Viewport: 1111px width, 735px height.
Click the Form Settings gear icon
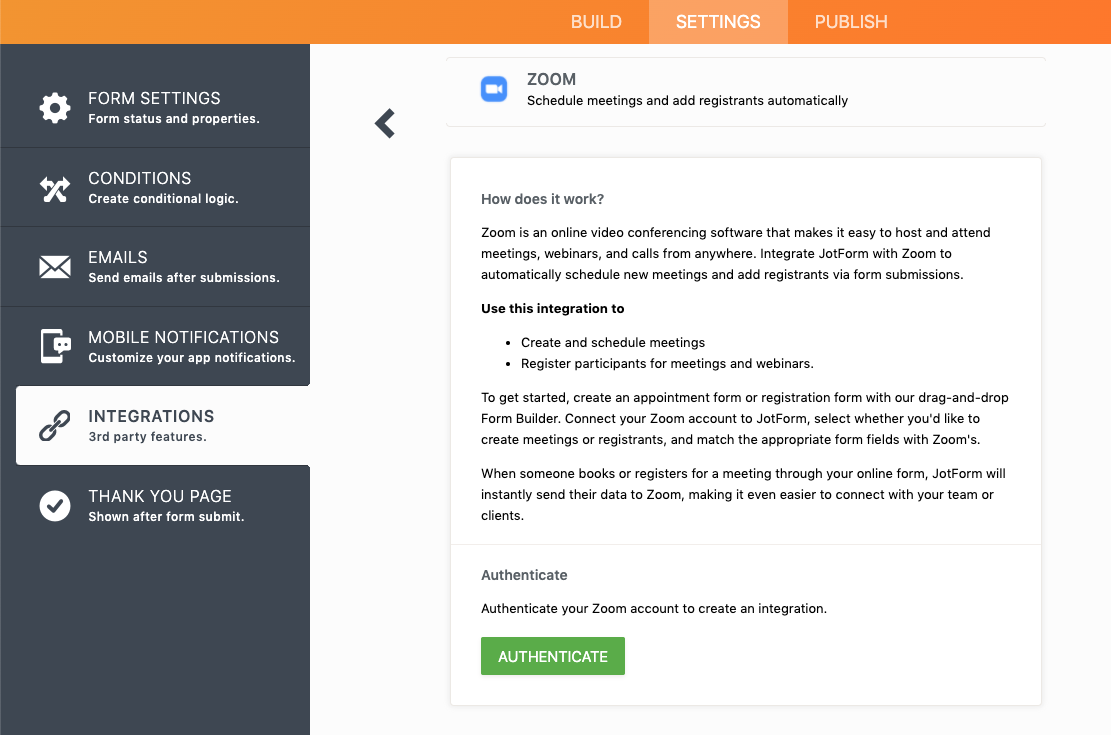click(55, 108)
